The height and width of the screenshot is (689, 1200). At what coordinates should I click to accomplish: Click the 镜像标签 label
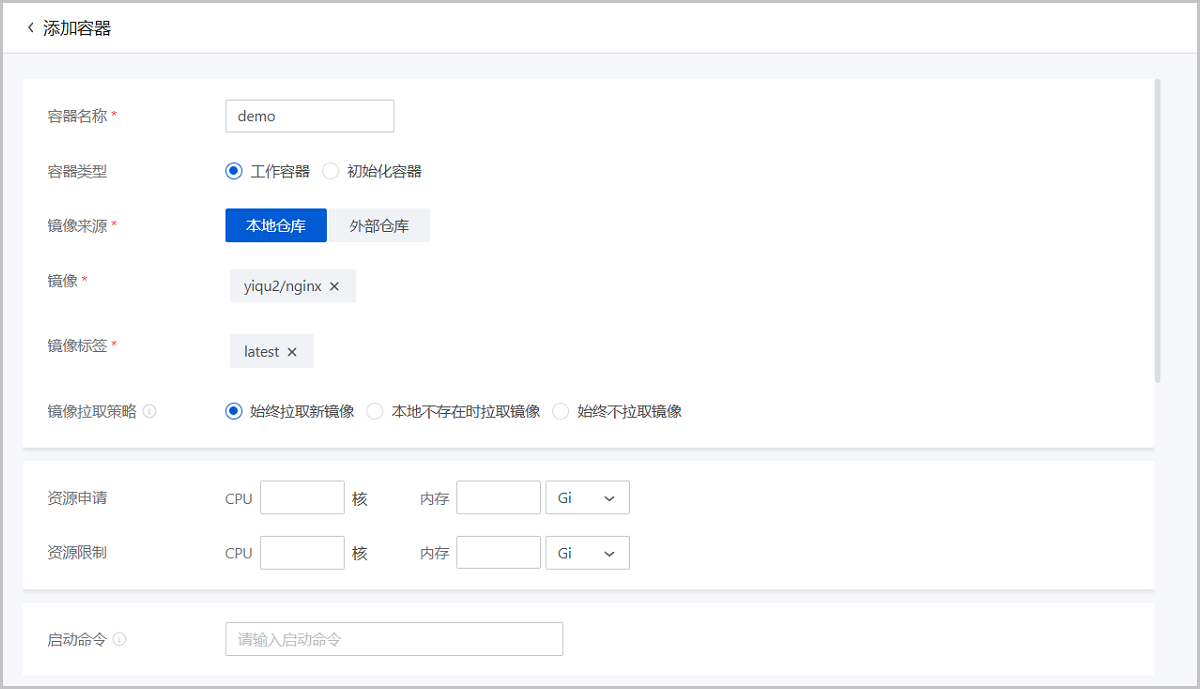click(x=77, y=346)
